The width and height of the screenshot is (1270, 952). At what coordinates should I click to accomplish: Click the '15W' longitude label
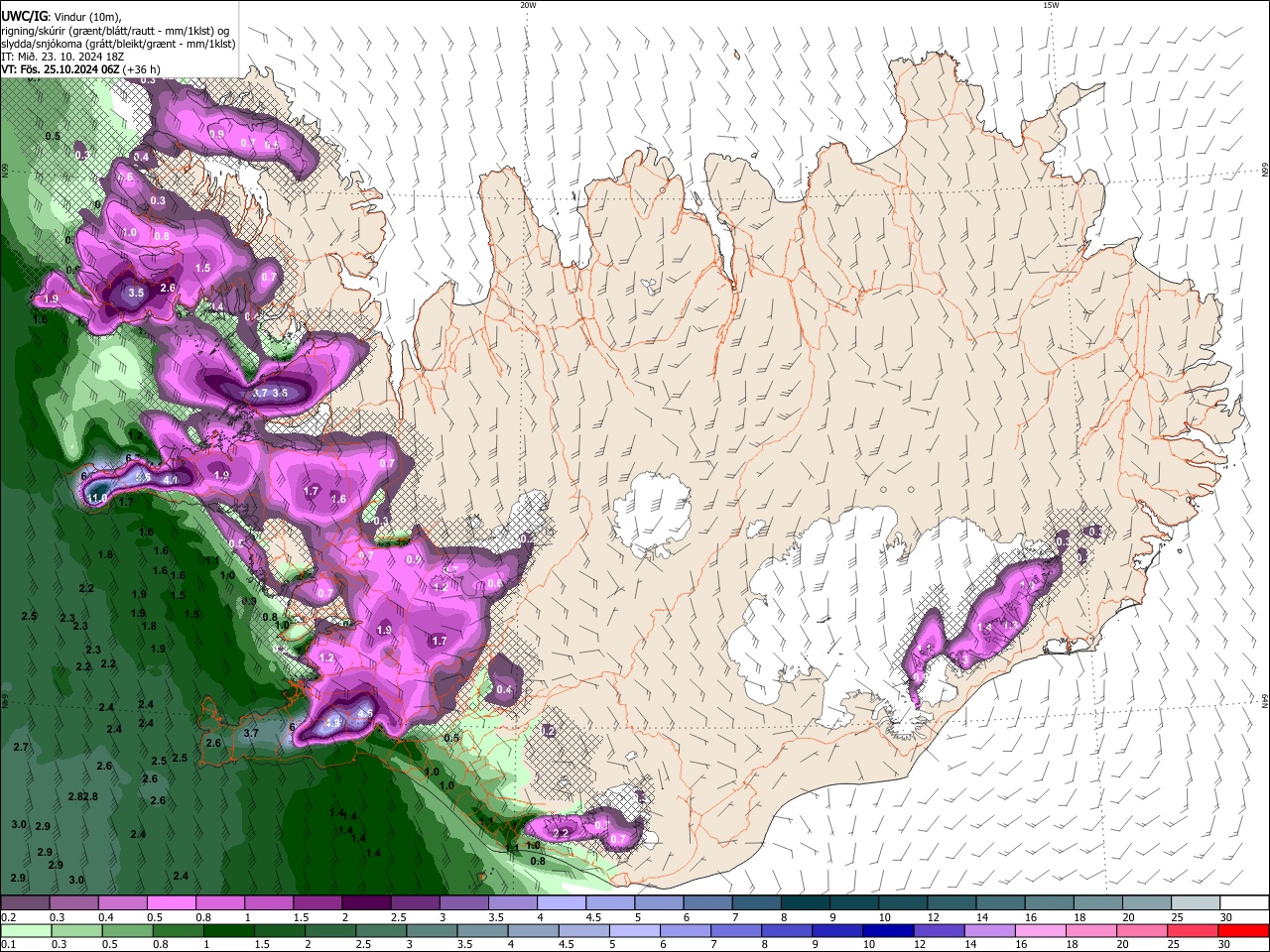[1051, 5]
